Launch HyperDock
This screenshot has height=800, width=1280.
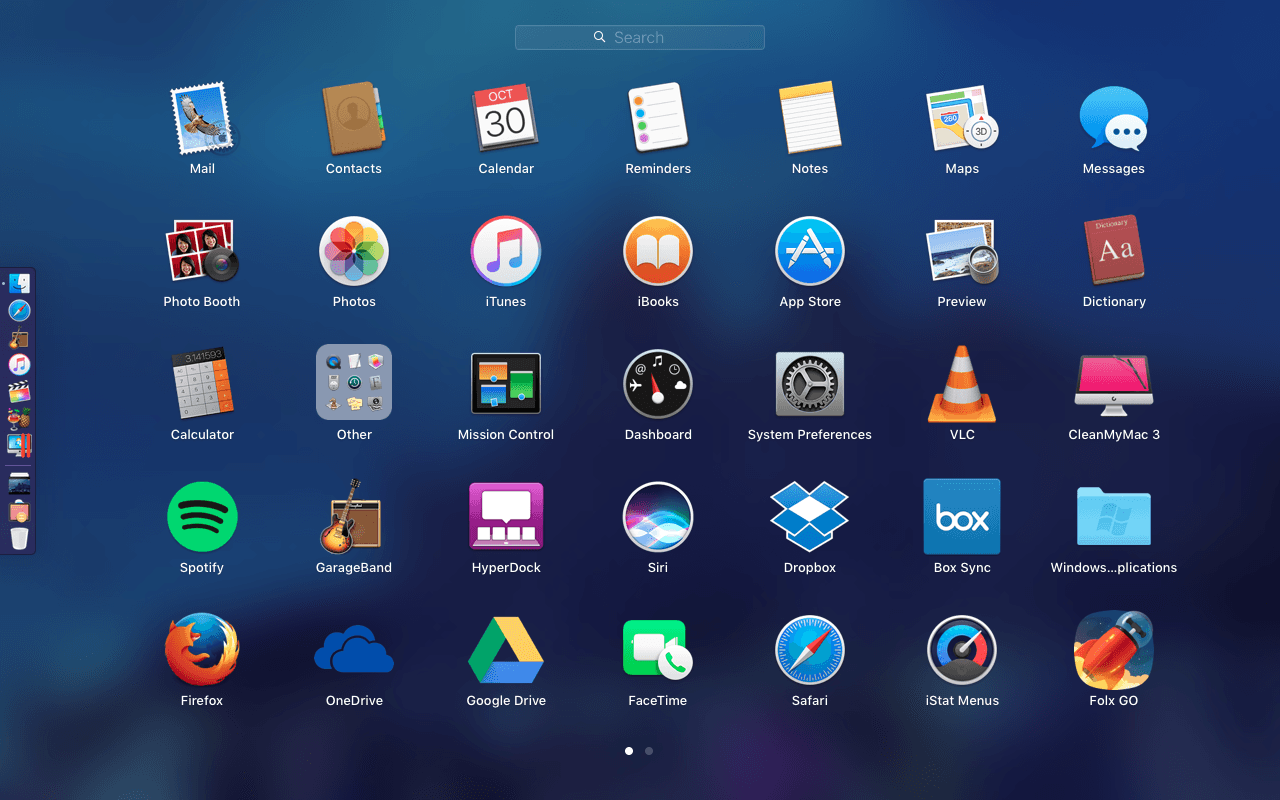pyautogui.click(x=506, y=517)
